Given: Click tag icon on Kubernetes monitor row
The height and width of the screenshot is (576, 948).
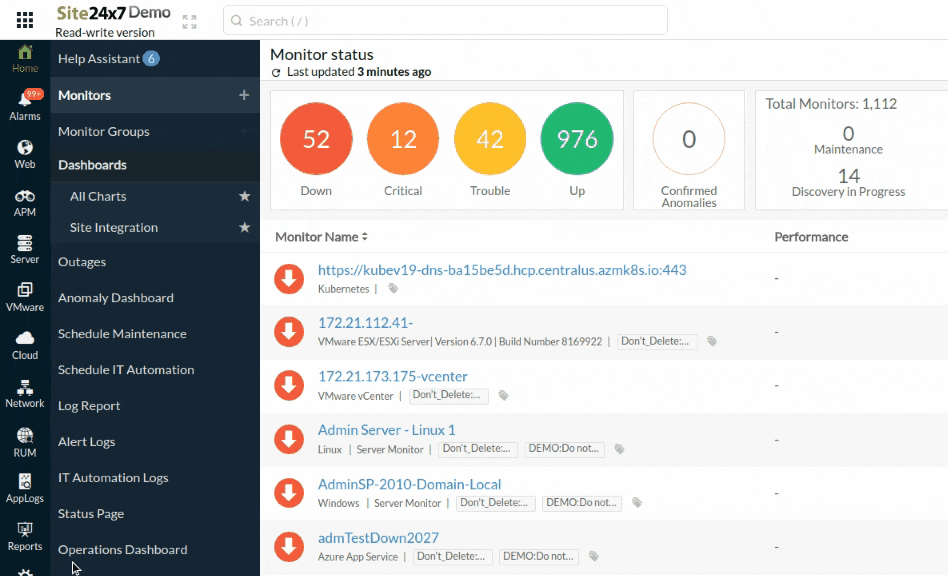Looking at the screenshot, I should [x=393, y=288].
